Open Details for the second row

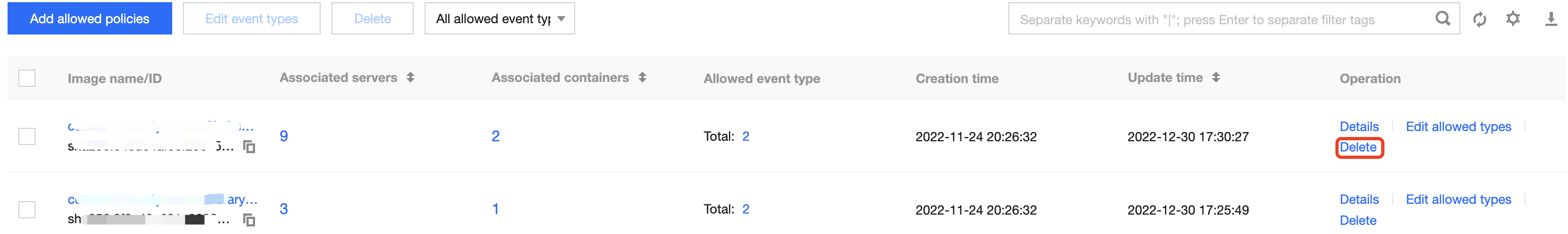pos(1359,199)
